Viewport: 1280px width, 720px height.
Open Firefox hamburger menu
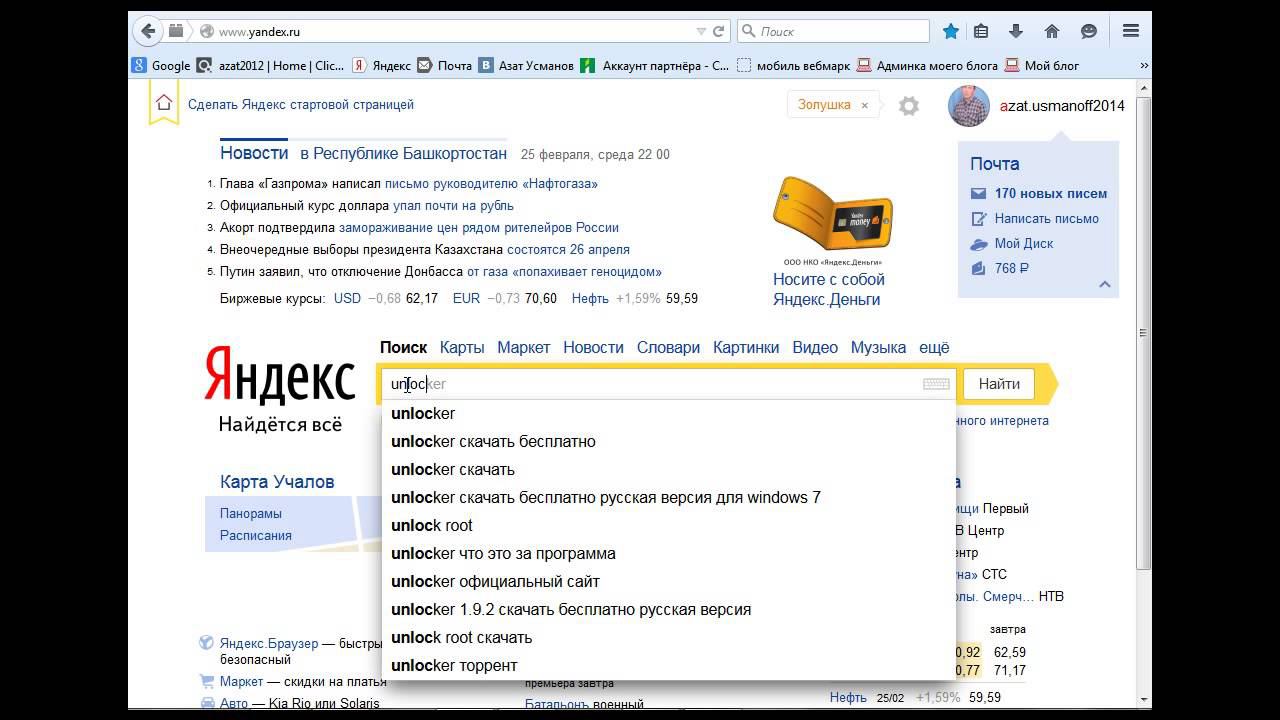tap(1131, 31)
